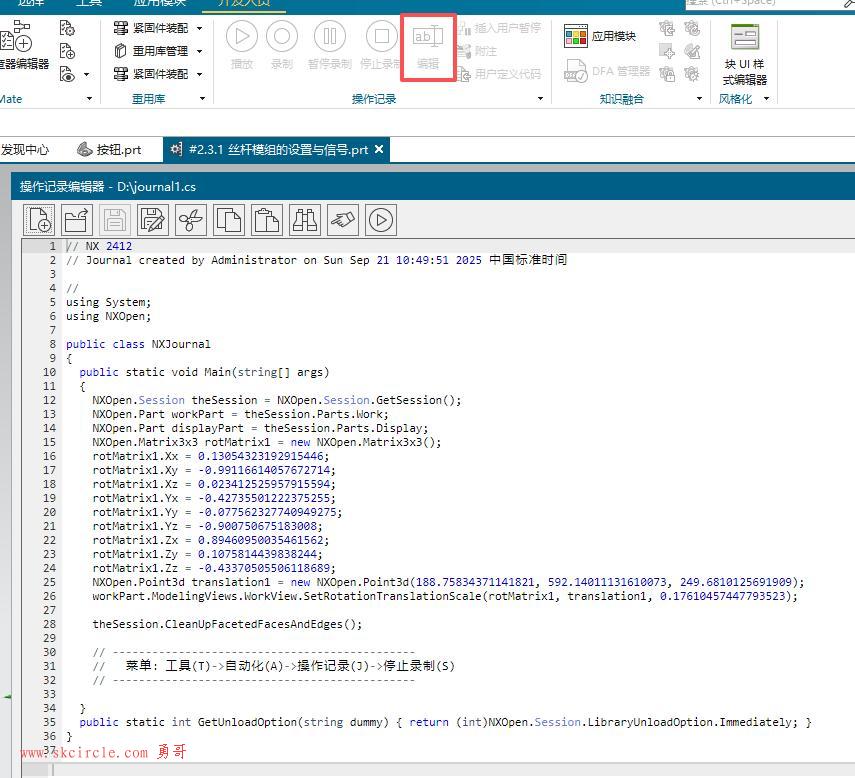
Task: Click the 编辑 journal edit icon
Action: coord(428,45)
